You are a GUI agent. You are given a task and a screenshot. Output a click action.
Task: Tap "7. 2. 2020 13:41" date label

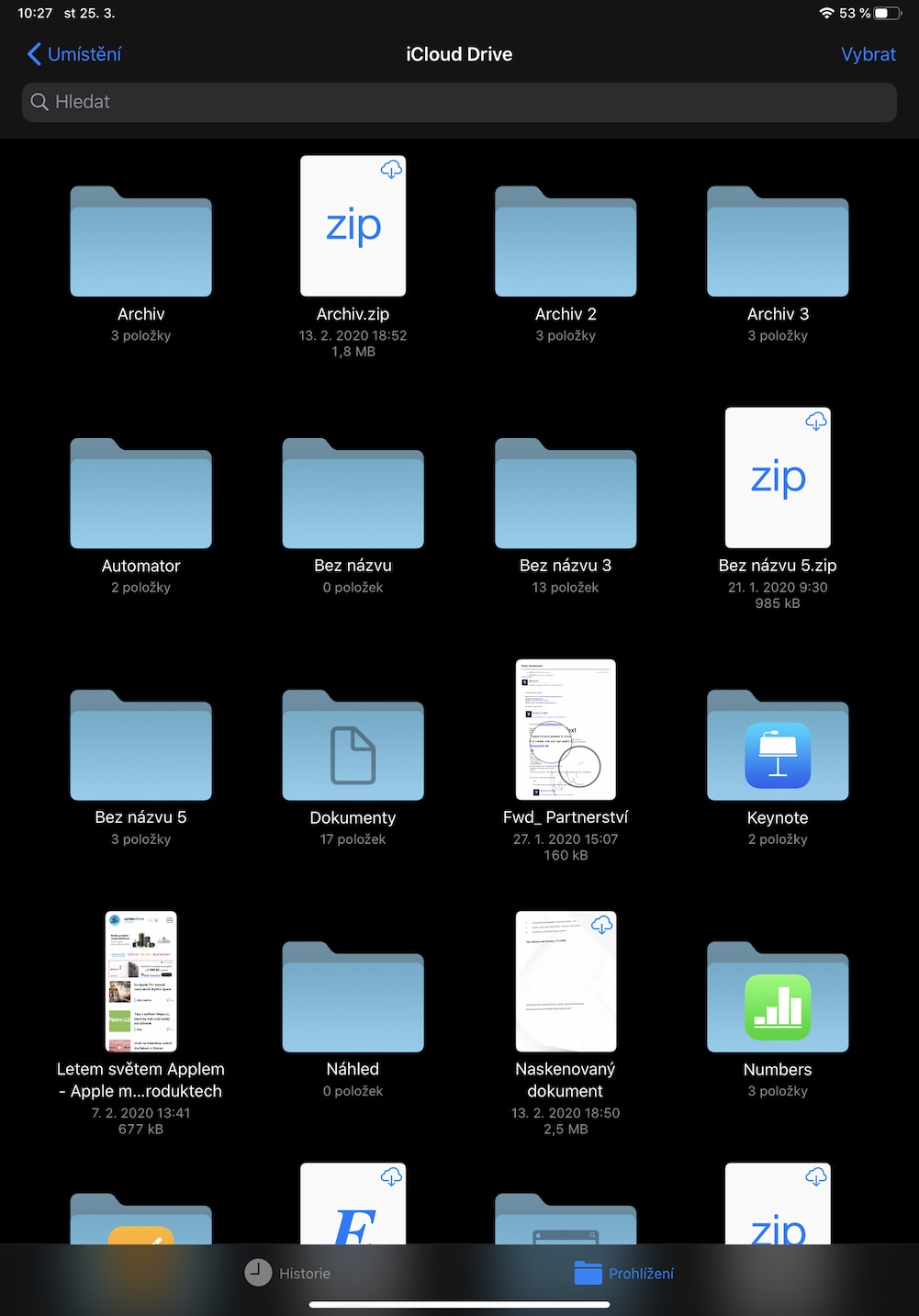[141, 1113]
